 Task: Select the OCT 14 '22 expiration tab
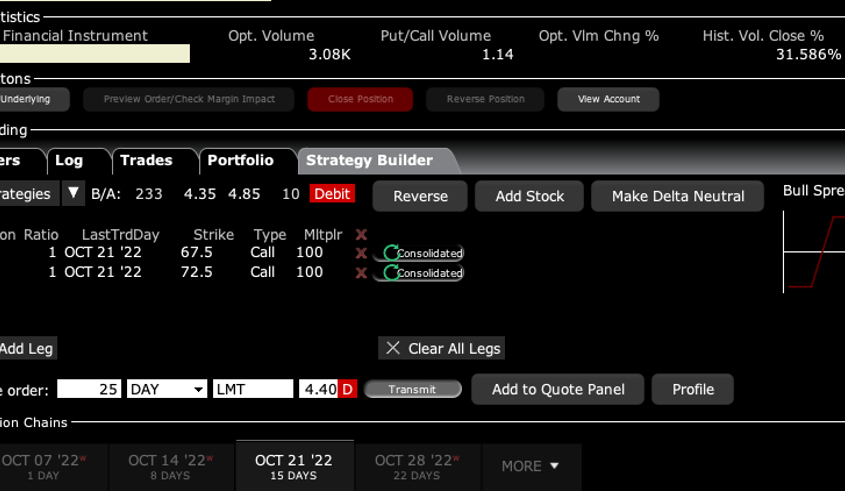pyautogui.click(x=171, y=466)
